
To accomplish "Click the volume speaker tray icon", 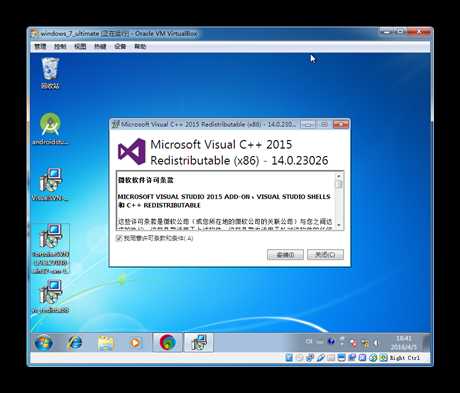I will [x=377, y=343].
